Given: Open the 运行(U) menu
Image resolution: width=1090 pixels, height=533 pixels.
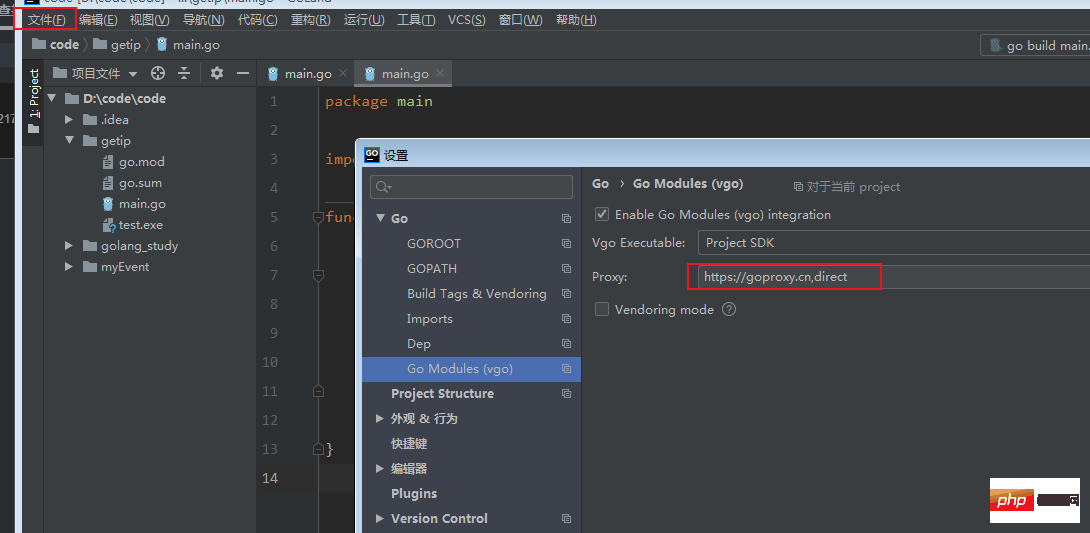Looking at the screenshot, I should click(x=364, y=19).
